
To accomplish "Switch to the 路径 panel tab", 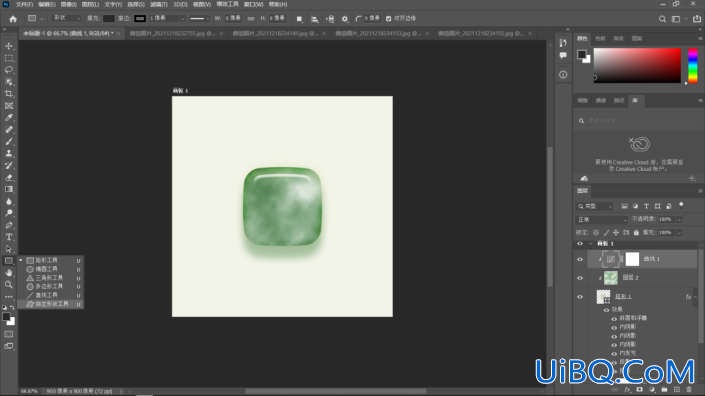I will pyautogui.click(x=619, y=101).
